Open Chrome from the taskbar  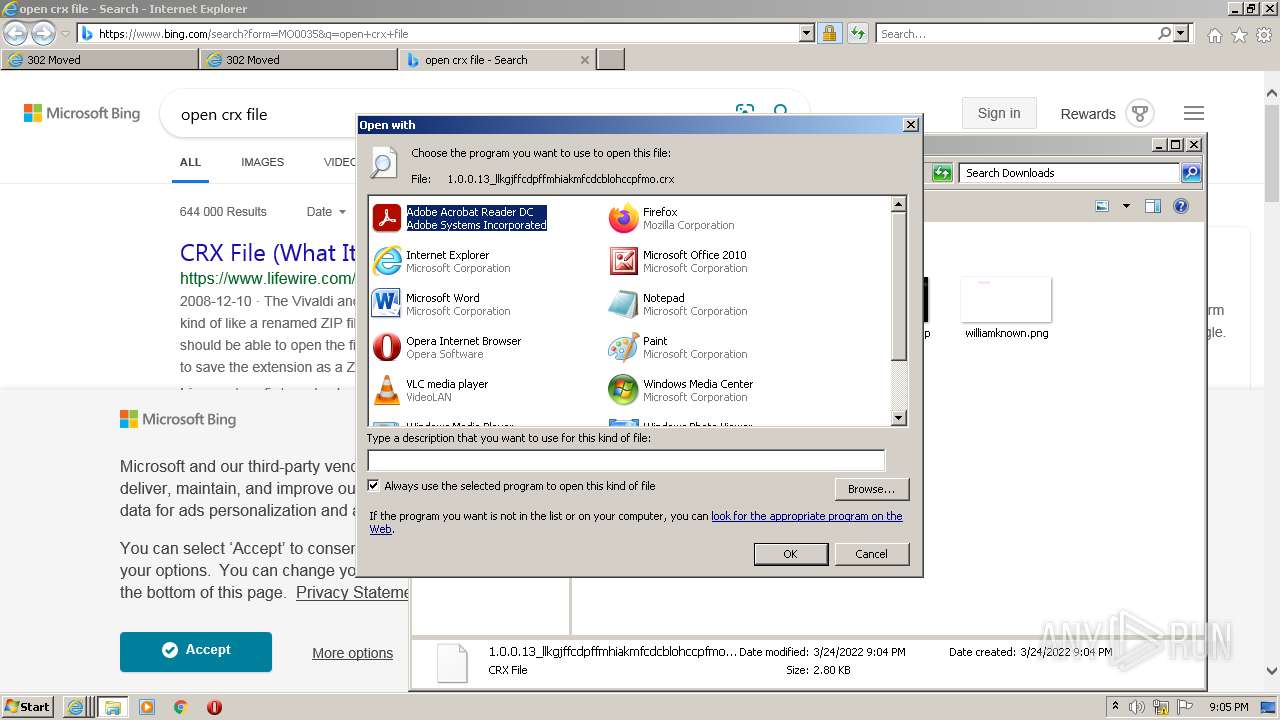click(180, 707)
